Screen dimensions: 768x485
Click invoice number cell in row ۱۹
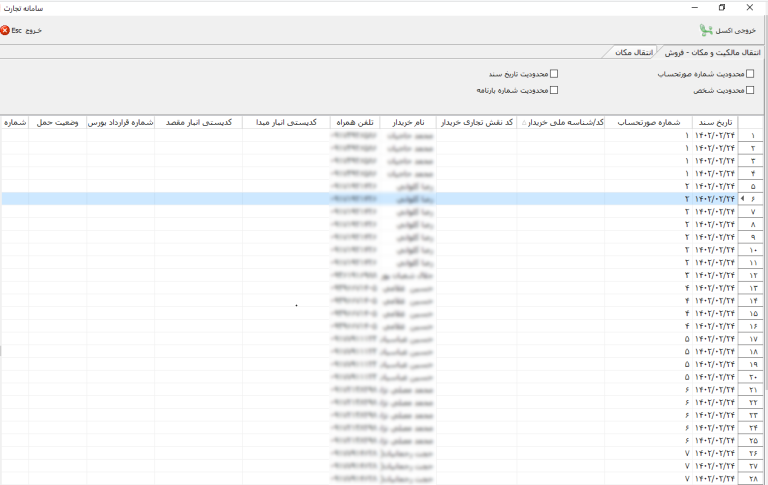(648, 364)
